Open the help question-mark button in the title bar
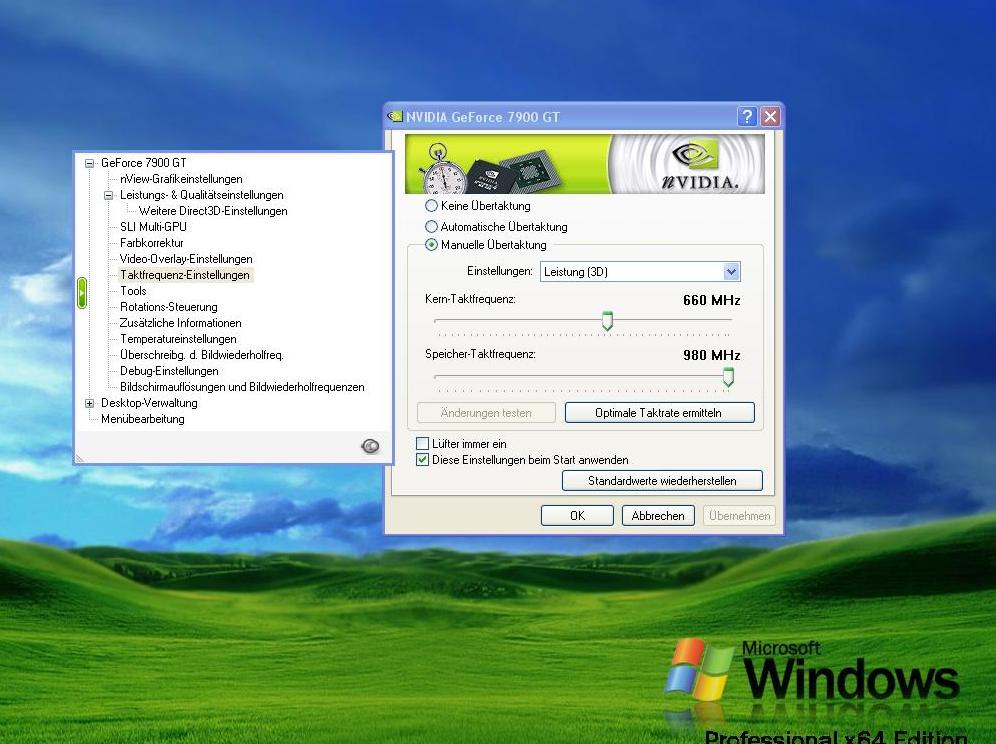Screen dimensions: 996x744 747,116
